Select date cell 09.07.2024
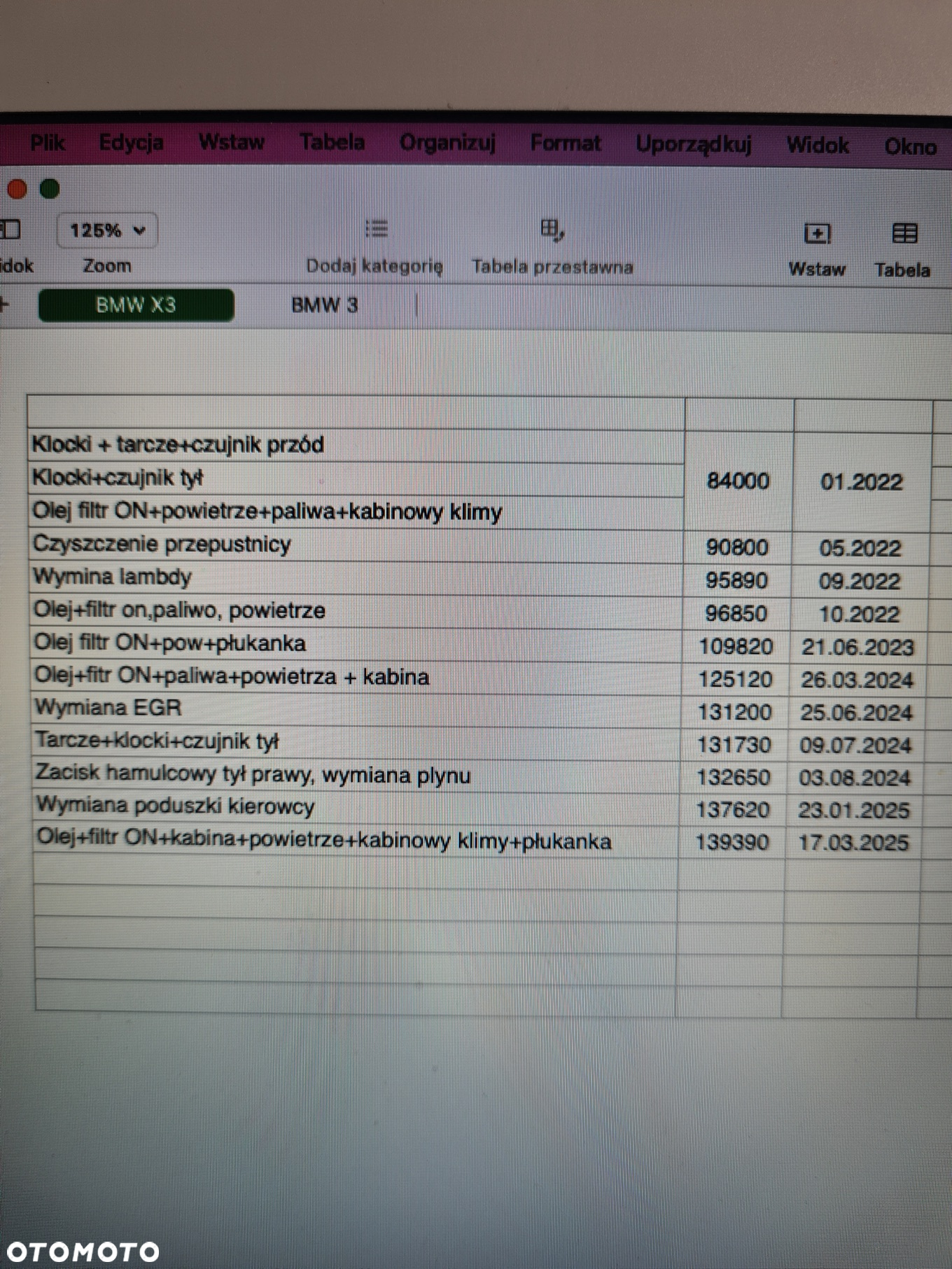The height and width of the screenshot is (1269, 952). tap(855, 745)
